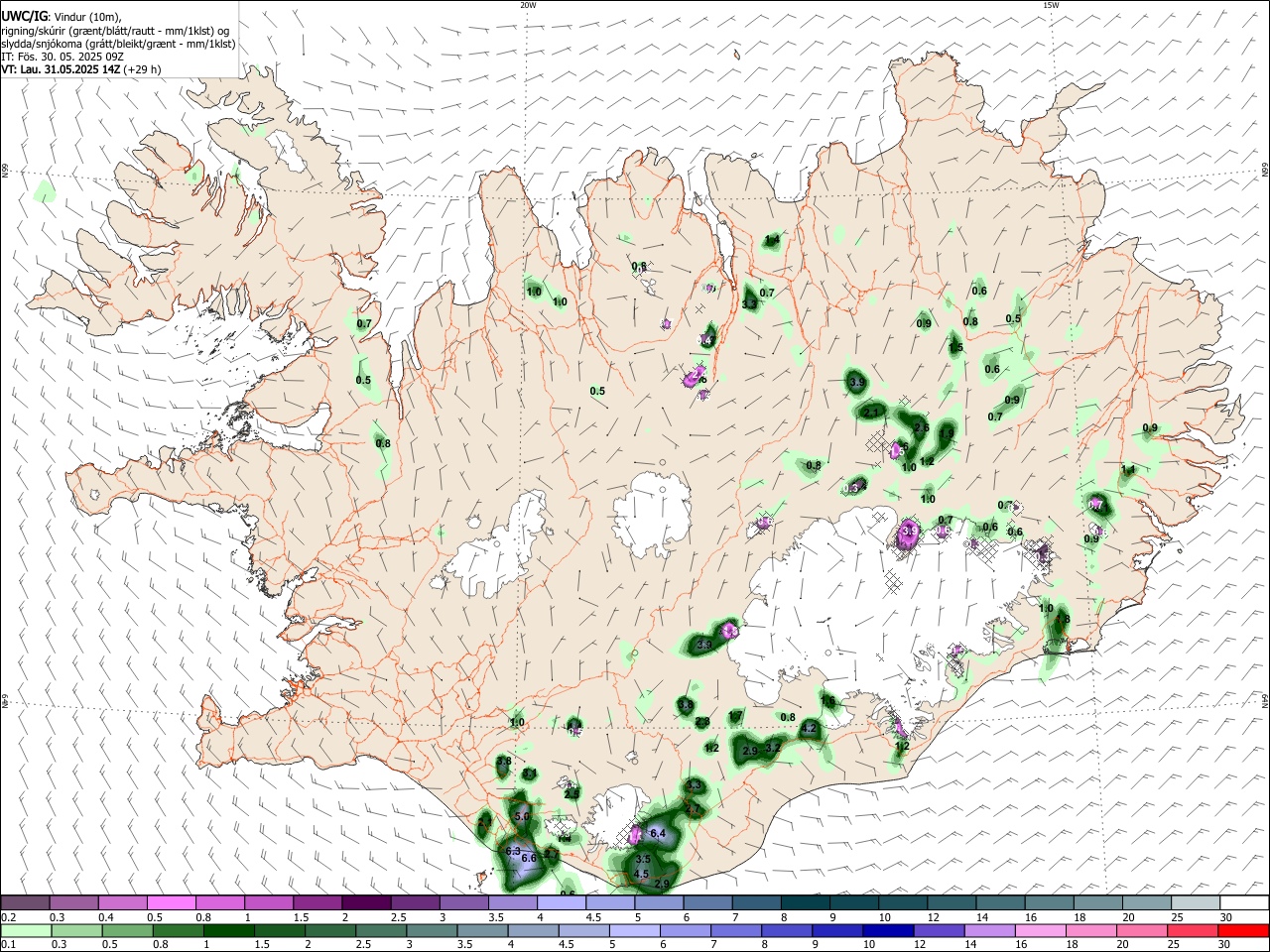Click the white 30 swatch in upper legend bar
Screen dimensions: 1270x952
pyautogui.click(x=1245, y=903)
